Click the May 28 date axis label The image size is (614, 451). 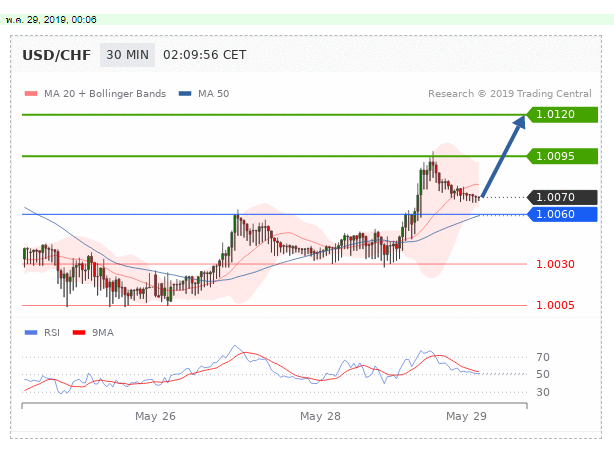[320, 416]
